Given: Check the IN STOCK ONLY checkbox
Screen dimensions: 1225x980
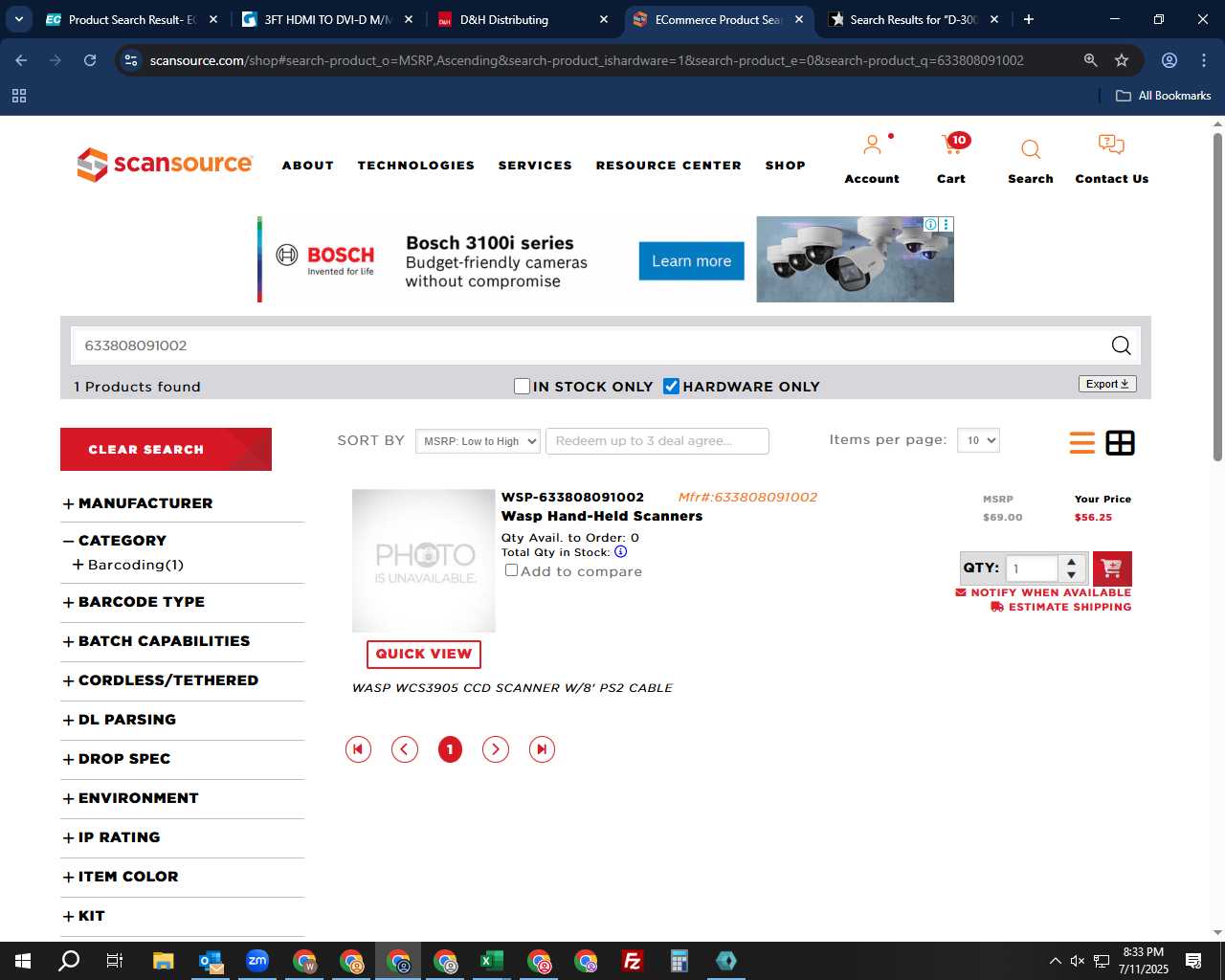Looking at the screenshot, I should point(522,386).
